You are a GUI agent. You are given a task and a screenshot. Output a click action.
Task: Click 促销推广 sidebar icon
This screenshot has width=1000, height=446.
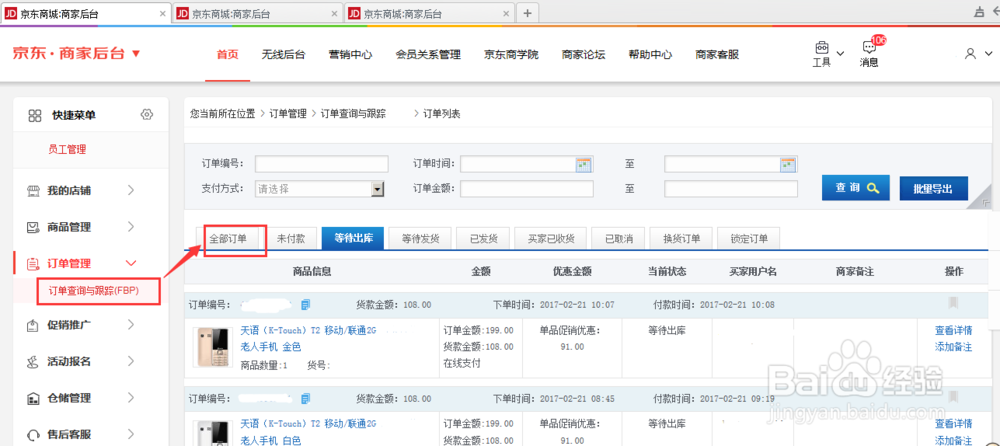tap(33, 325)
